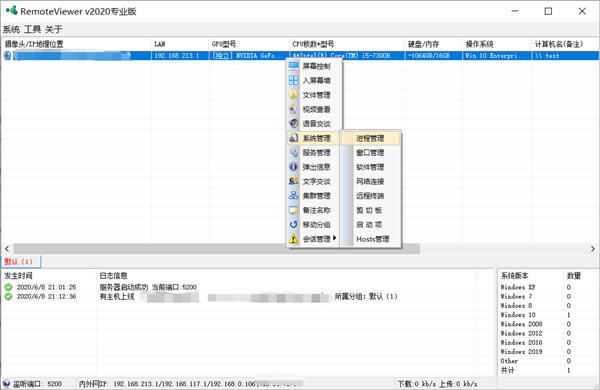Image resolution: width=600 pixels, height=390 pixels.
Task: Click the horizontal scrollbar left arrow
Action: pyautogui.click(x=7, y=248)
